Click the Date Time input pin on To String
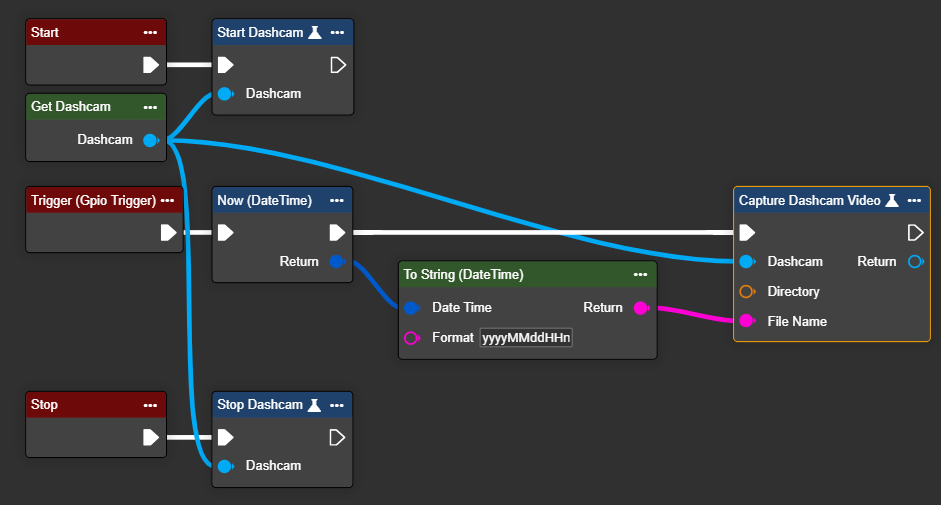Screen dimensions: 941x505 pyautogui.click(x=411, y=308)
